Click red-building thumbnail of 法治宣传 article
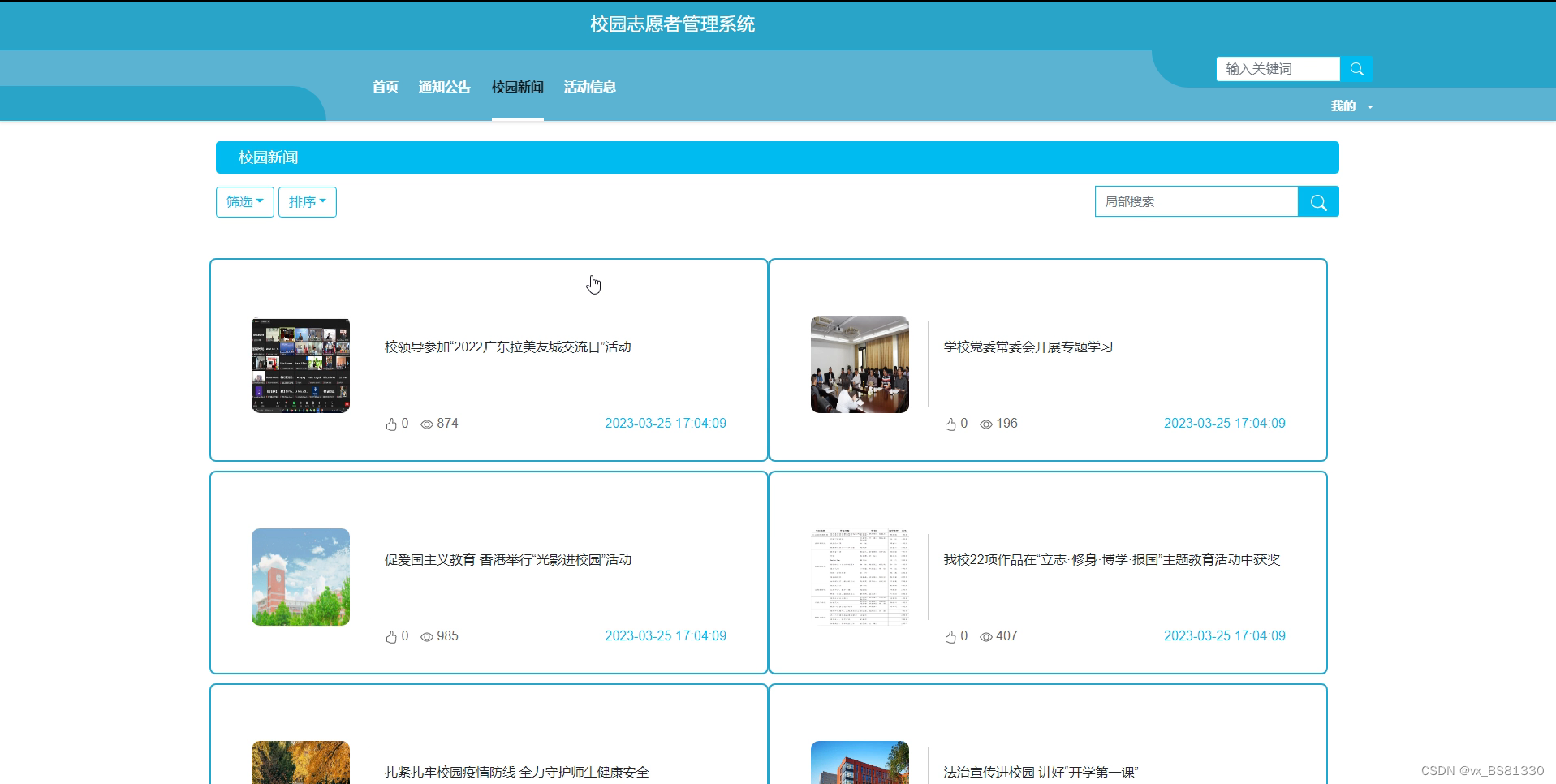The image size is (1556, 784). (x=860, y=762)
